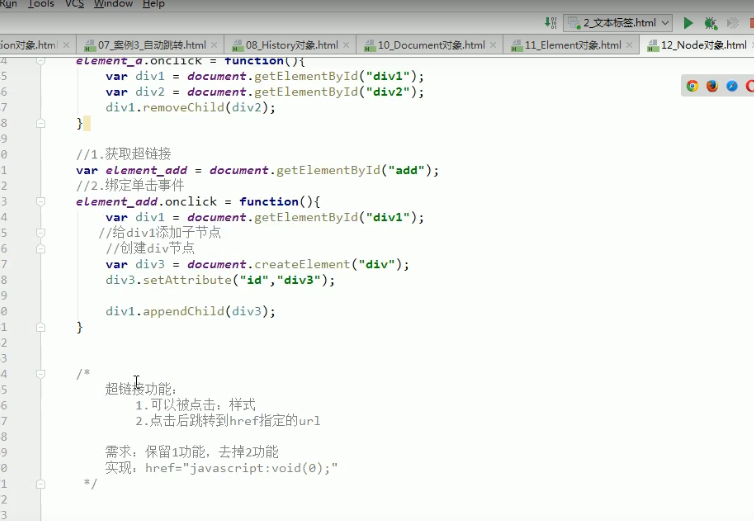The width and height of the screenshot is (754, 521).
Task: Open page preview in Chrome browser icon
Action: pos(692,86)
